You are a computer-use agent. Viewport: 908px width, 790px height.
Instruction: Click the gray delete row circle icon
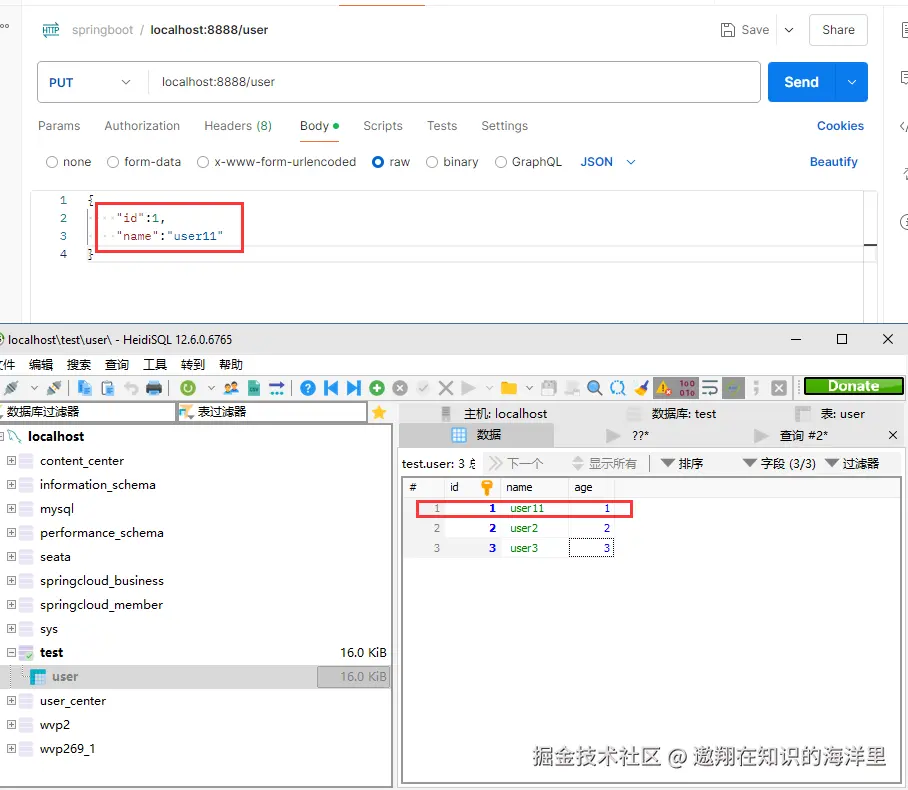pos(400,388)
